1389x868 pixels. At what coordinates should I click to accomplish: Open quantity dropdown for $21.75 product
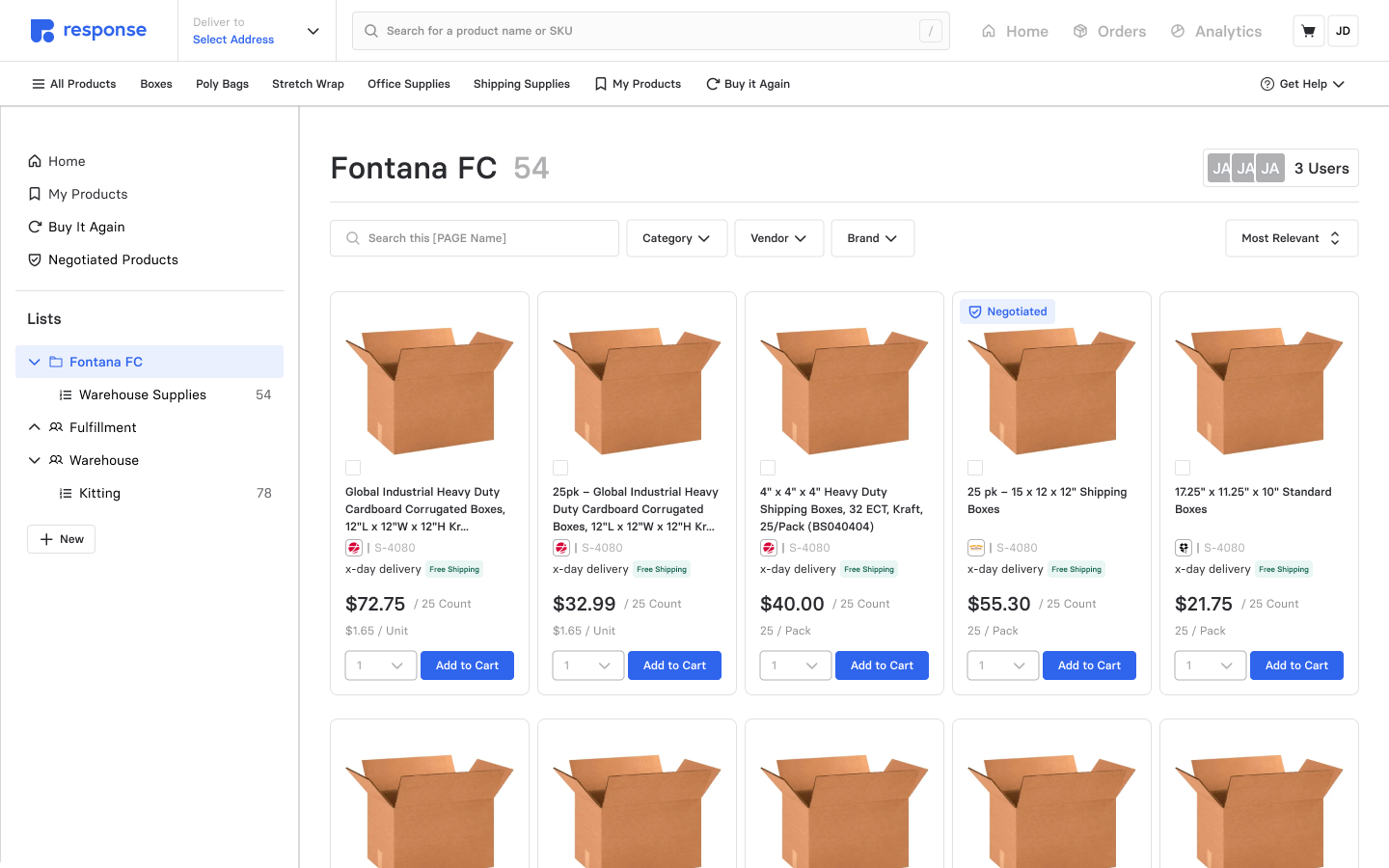pos(1211,665)
